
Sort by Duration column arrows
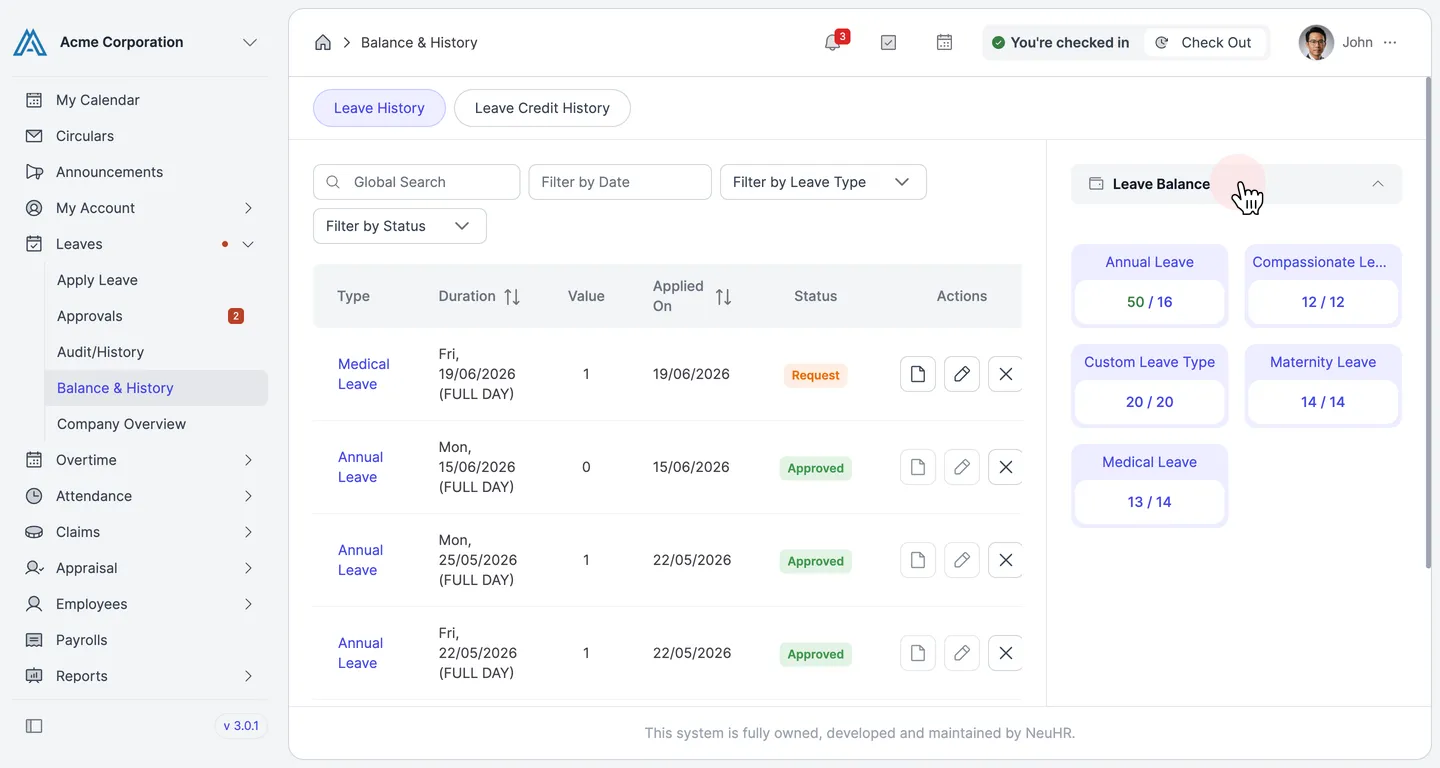click(x=512, y=296)
